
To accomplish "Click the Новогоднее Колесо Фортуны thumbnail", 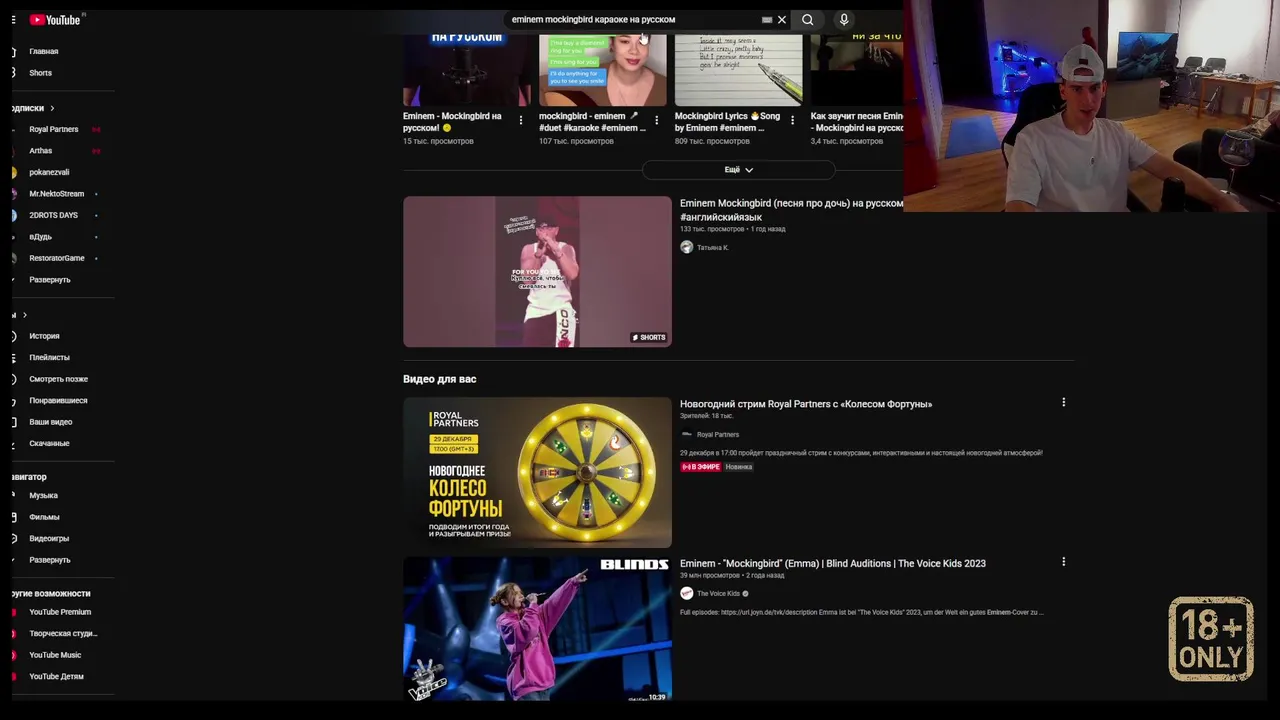I will coord(537,472).
